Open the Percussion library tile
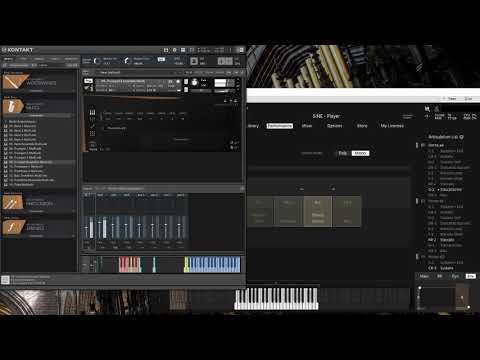This screenshot has width=480, height=360. pos(39,202)
